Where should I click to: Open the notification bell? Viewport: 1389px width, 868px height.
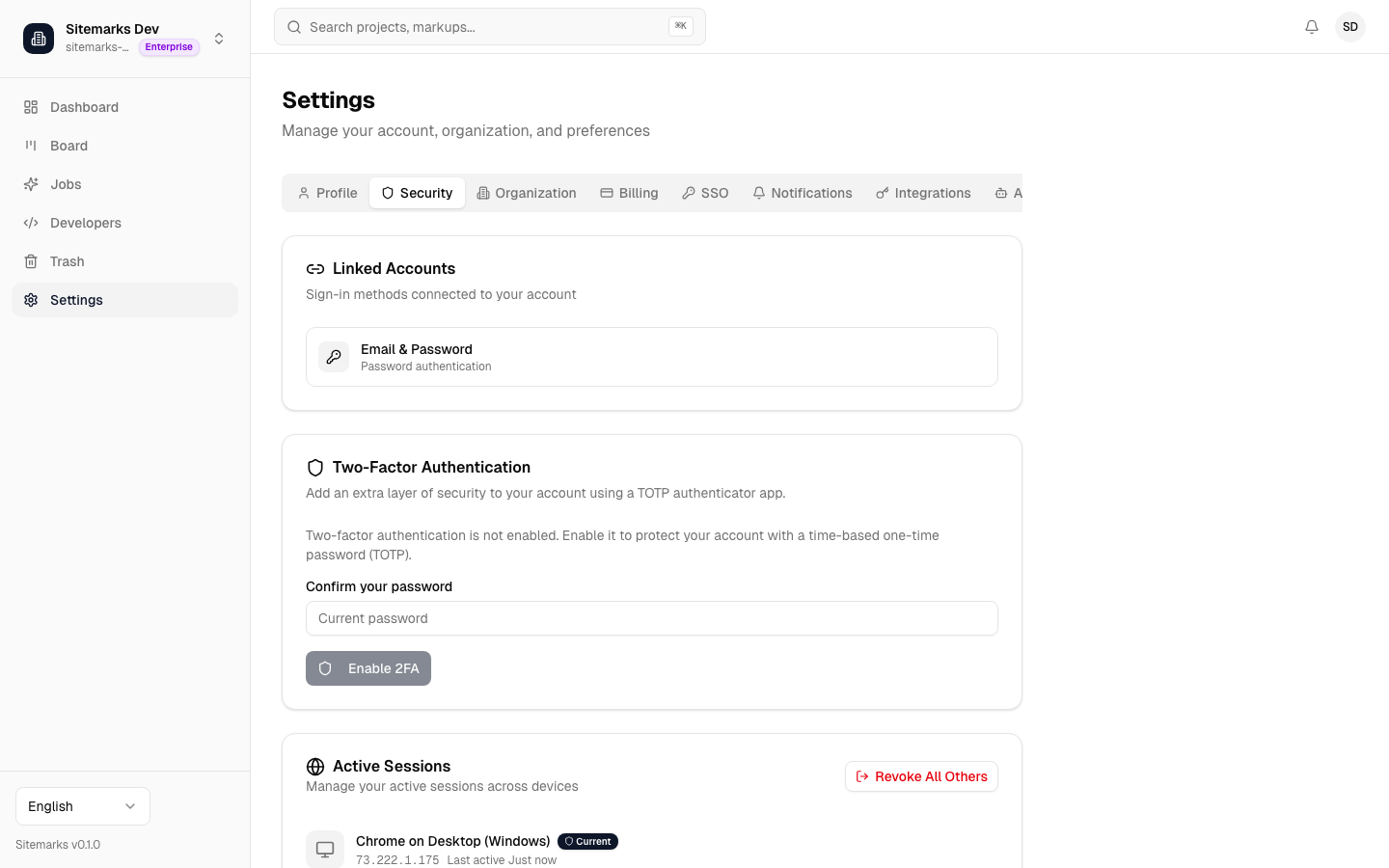point(1312,27)
